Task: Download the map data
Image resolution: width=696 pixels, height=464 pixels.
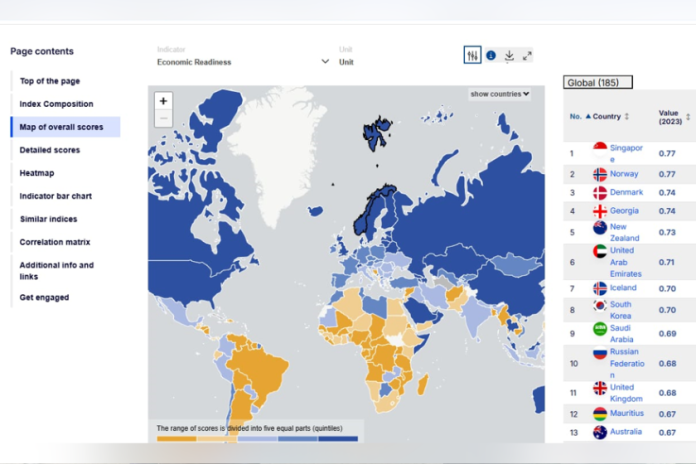Action: pyautogui.click(x=509, y=56)
